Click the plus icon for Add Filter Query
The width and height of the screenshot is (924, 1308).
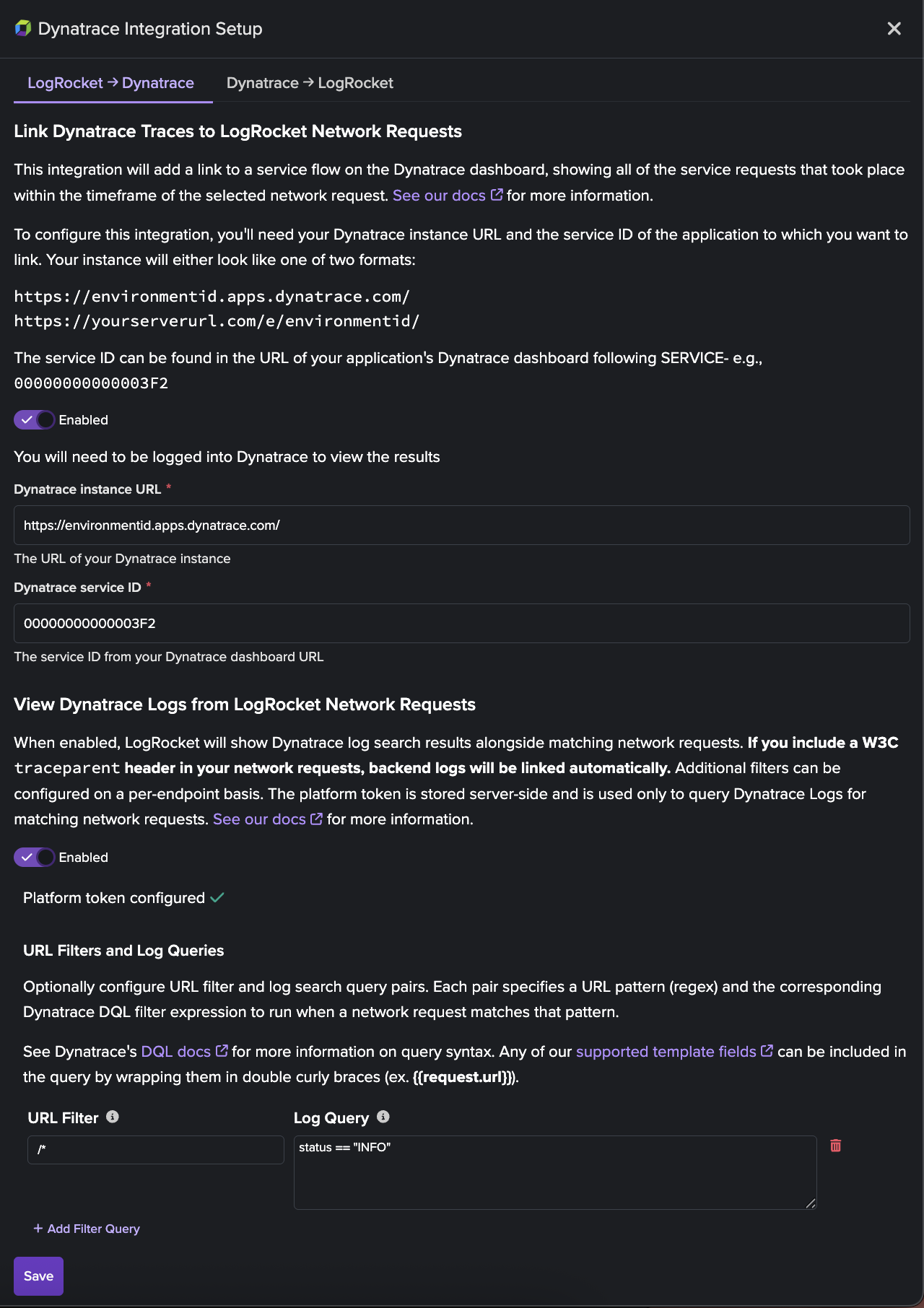[x=38, y=1228]
